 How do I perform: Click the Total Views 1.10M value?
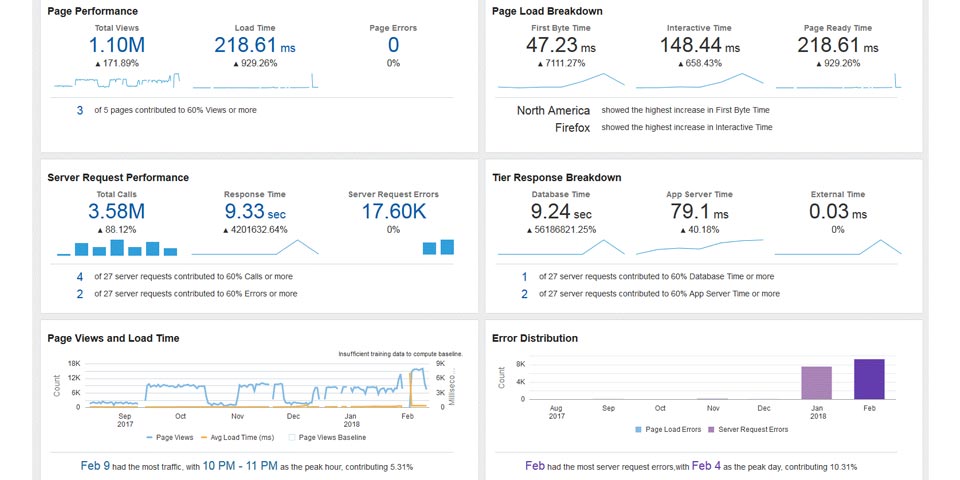point(117,45)
